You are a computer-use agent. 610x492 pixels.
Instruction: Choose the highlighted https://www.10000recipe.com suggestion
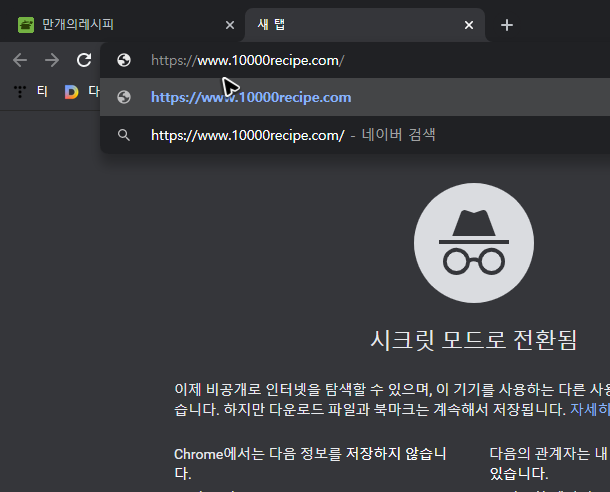355,97
